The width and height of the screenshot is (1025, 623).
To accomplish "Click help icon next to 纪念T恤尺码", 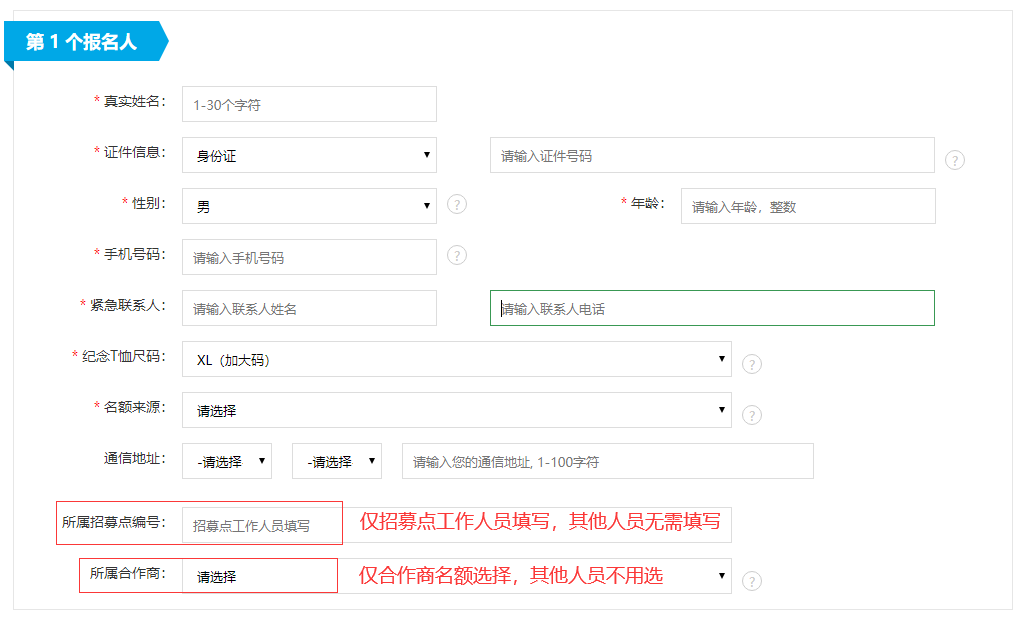I will 752,363.
